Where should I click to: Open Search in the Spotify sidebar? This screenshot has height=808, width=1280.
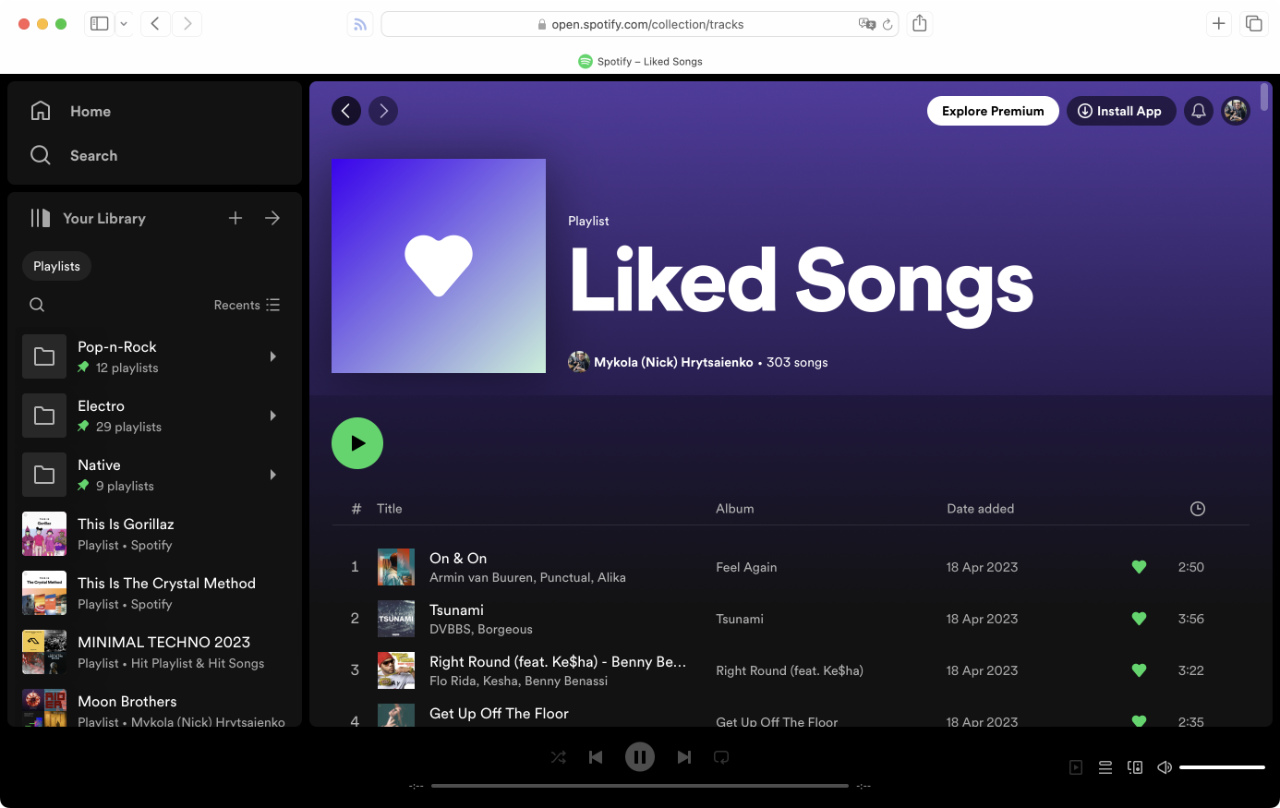(x=73, y=155)
